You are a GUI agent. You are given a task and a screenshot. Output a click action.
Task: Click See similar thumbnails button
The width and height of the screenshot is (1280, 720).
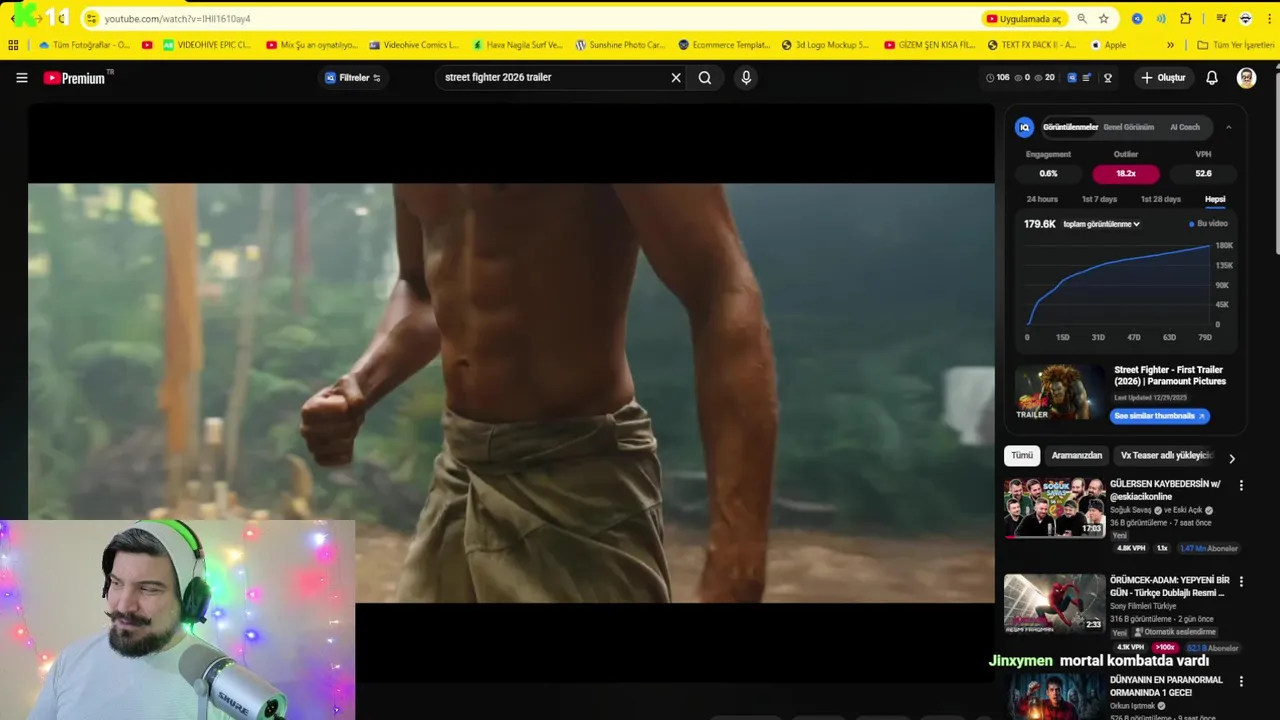point(1160,416)
